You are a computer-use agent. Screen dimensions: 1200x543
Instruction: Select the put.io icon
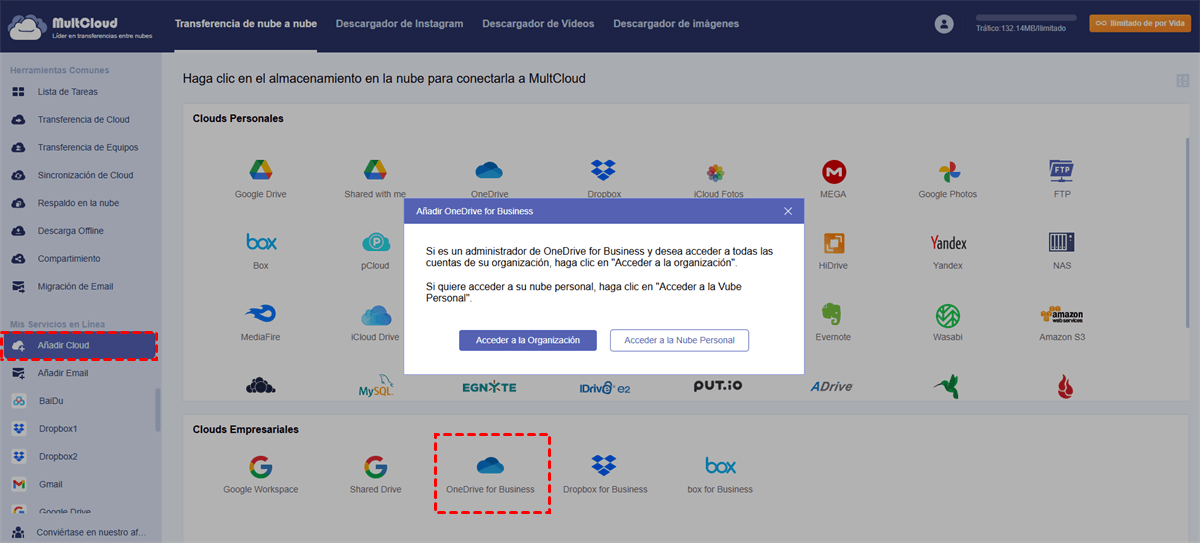coord(720,386)
